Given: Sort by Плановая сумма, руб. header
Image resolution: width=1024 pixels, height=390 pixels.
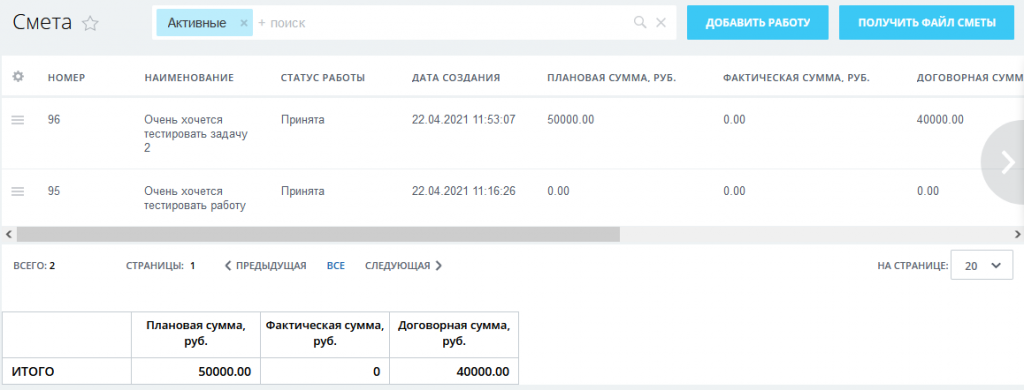Looking at the screenshot, I should click(611, 78).
